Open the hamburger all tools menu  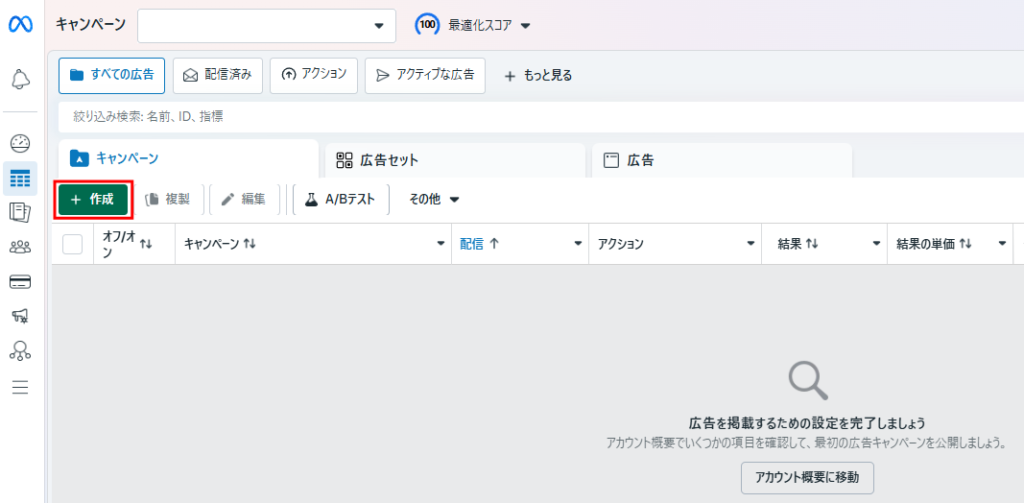tap(20, 387)
